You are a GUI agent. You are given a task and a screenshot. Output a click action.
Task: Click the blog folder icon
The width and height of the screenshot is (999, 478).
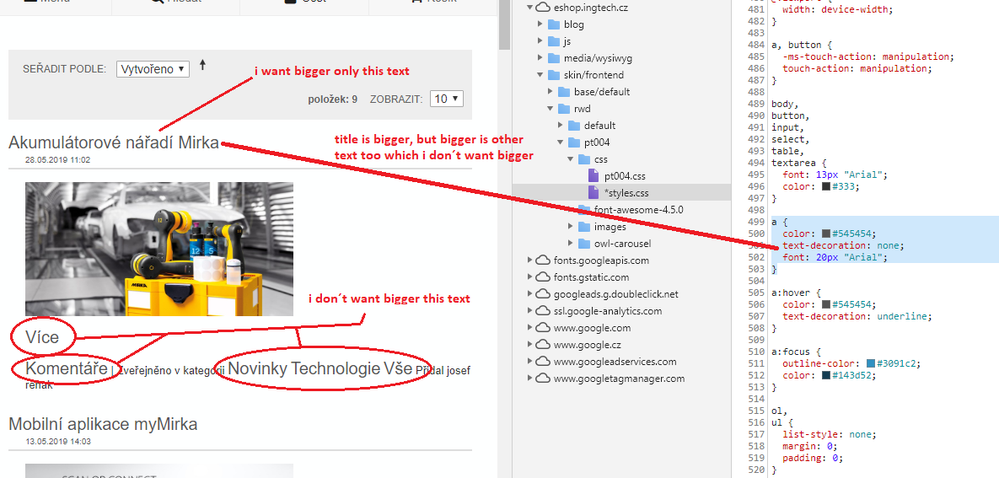552,24
